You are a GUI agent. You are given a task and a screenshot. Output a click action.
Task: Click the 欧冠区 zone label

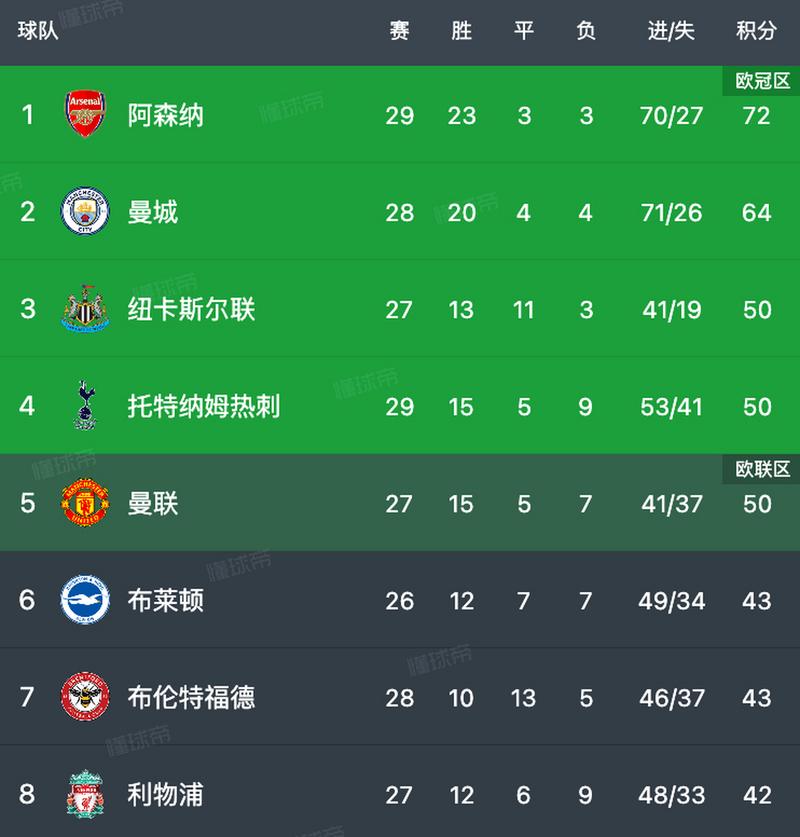(x=762, y=81)
